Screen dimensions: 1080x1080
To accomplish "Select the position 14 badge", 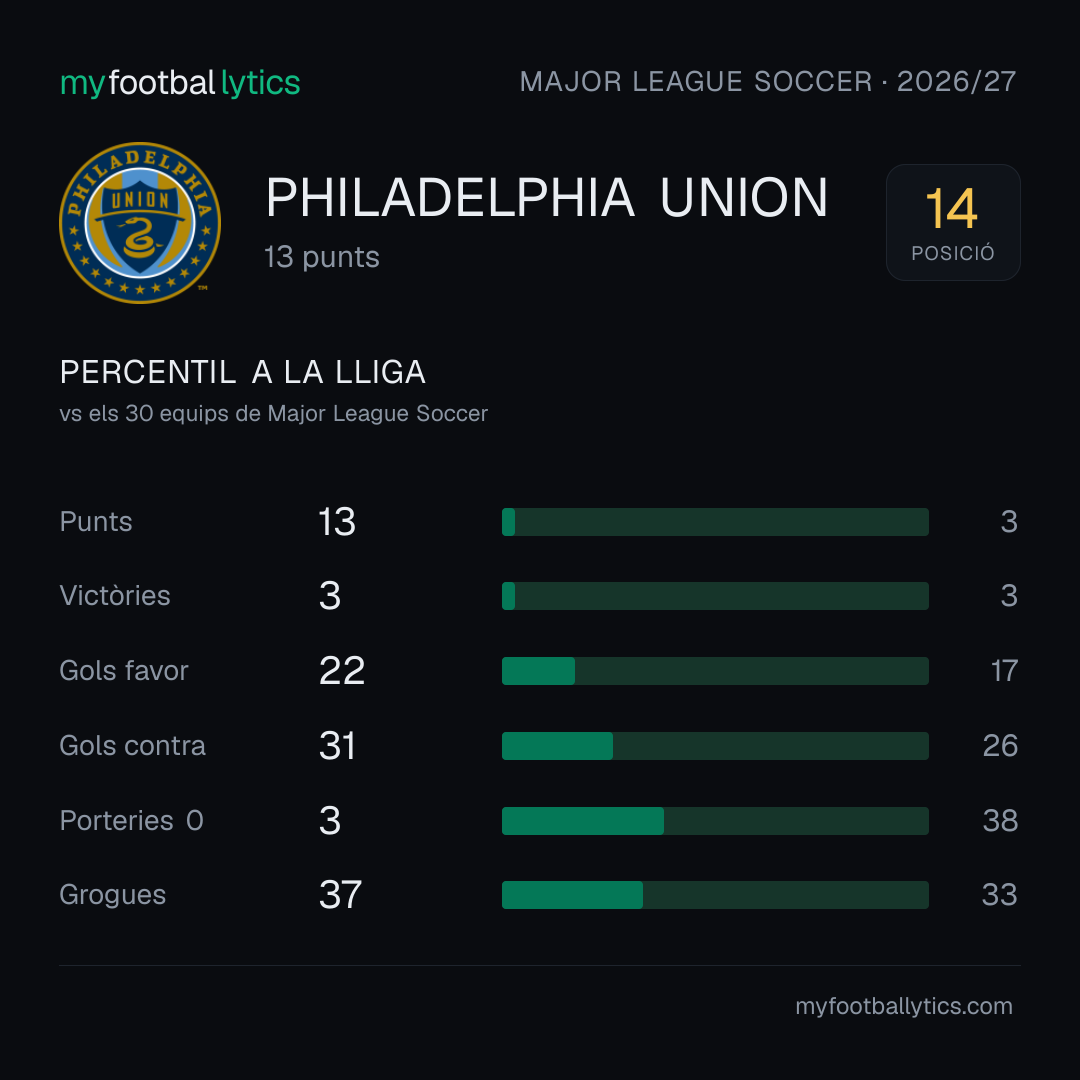I will tap(953, 222).
